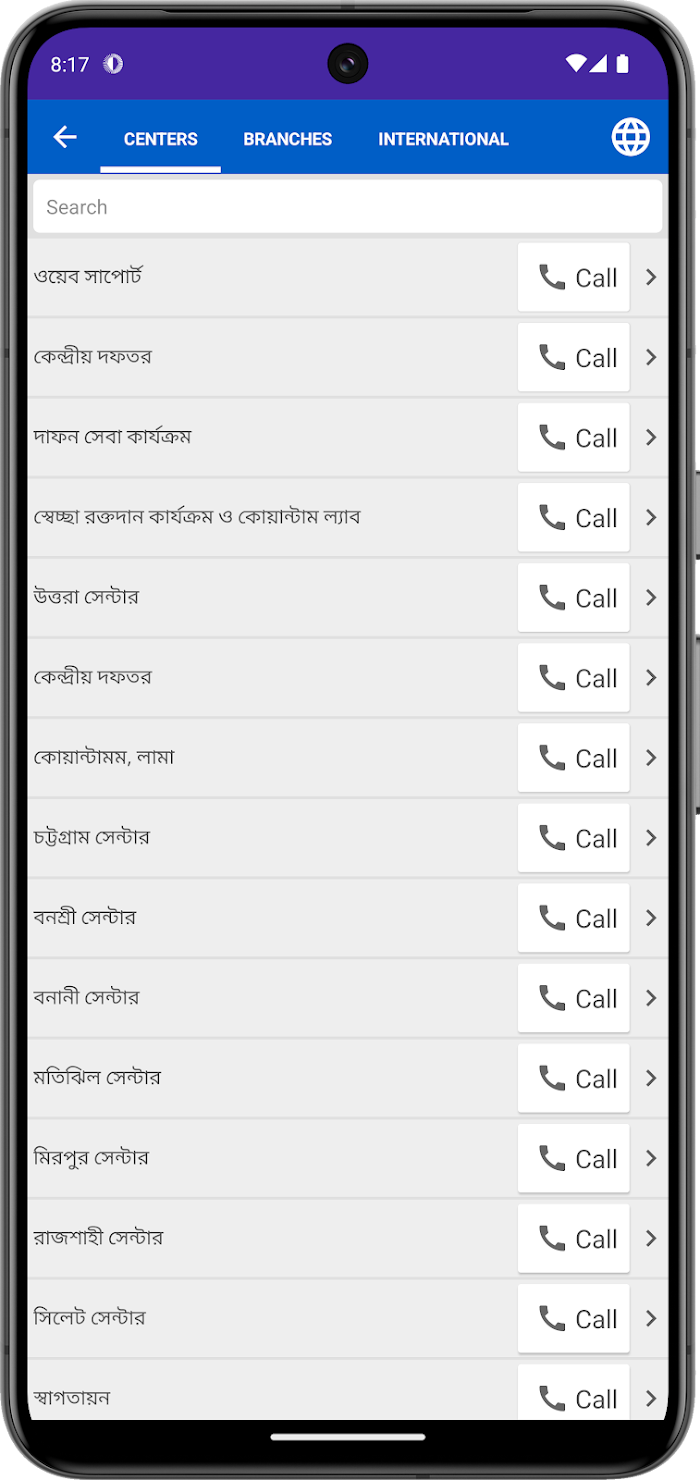This screenshot has height=1480, width=700.
Task: Call the মিরপুর সেন্টার button
Action: (x=574, y=1158)
